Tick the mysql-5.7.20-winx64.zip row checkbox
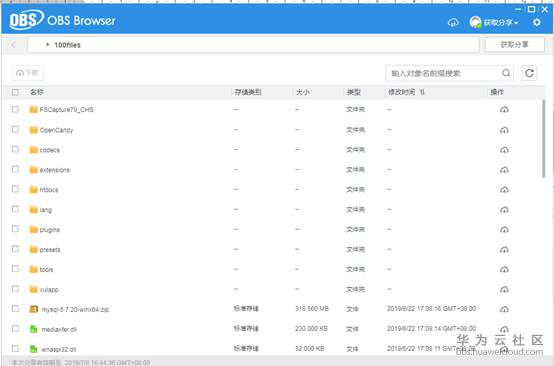The width and height of the screenshot is (554, 366). pyautogui.click(x=15, y=309)
